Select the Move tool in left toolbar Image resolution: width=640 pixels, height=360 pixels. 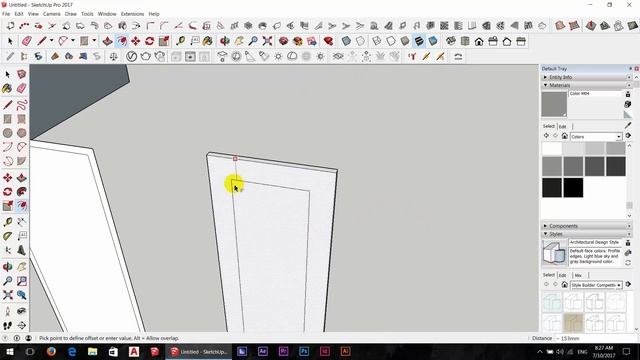pos(7,178)
